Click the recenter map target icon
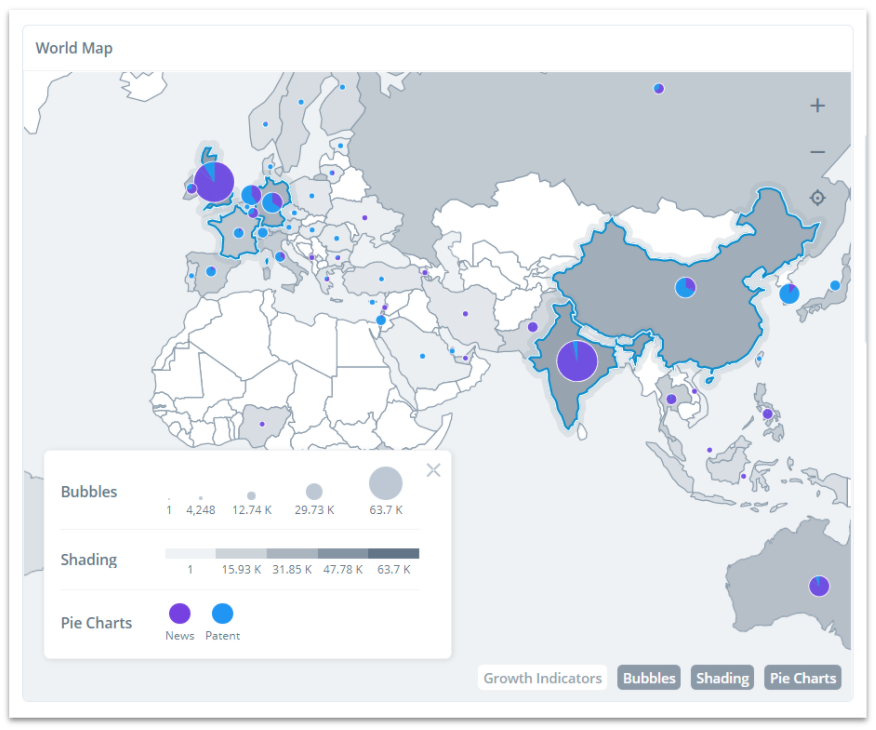This screenshot has width=876, height=730. tap(817, 198)
